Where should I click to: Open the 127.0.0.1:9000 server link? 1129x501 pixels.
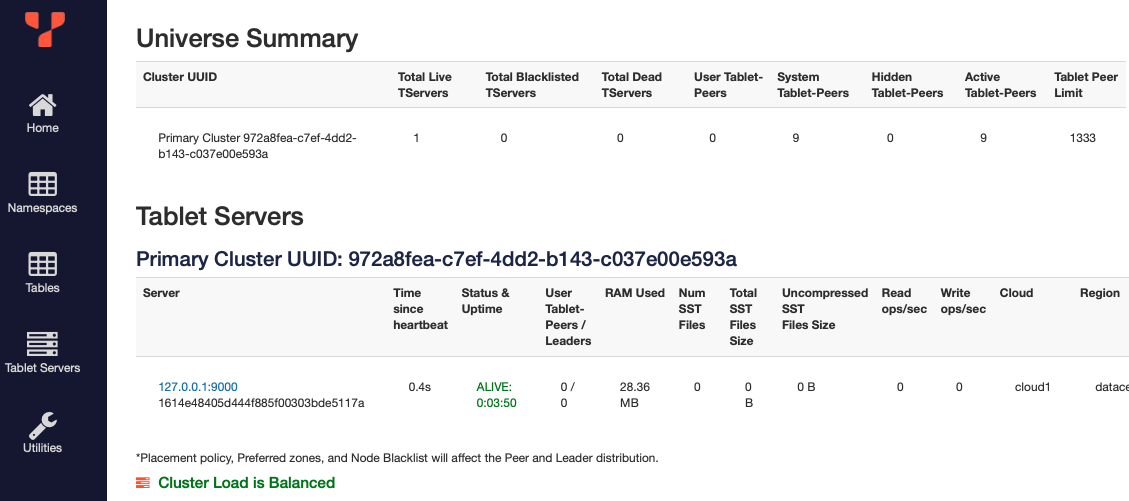click(x=198, y=387)
